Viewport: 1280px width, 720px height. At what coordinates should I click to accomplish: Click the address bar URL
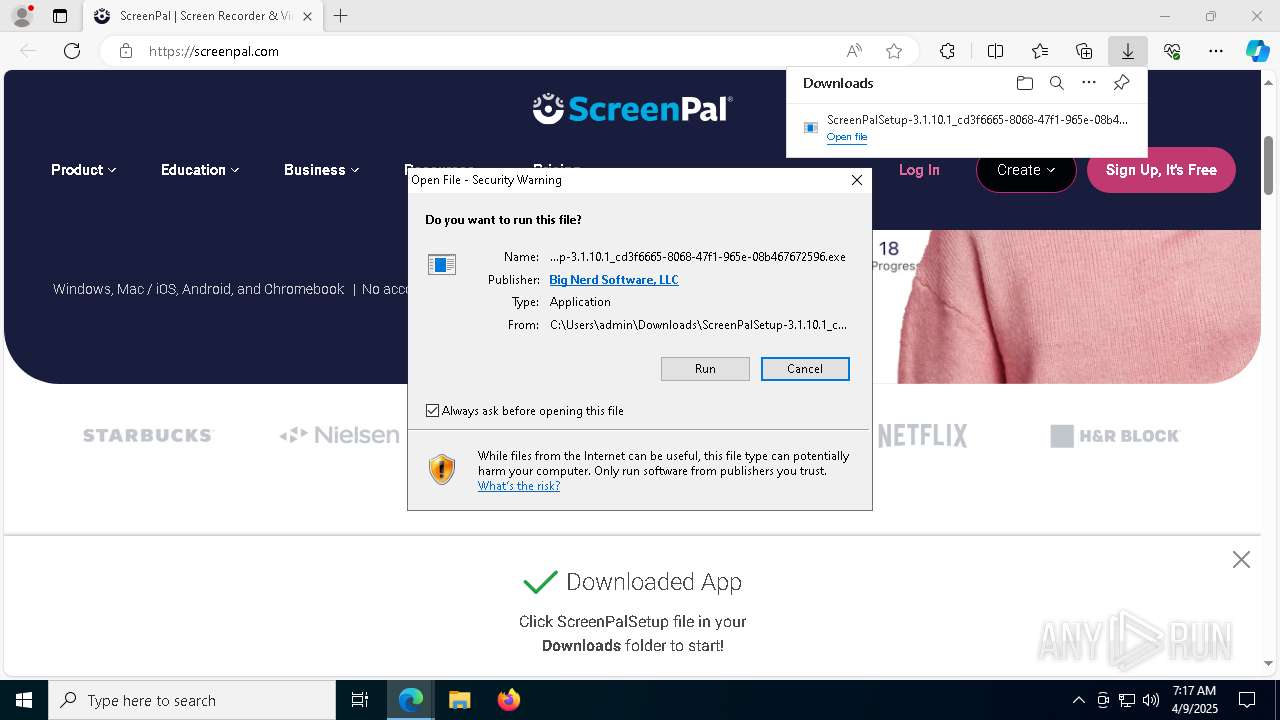coord(214,51)
